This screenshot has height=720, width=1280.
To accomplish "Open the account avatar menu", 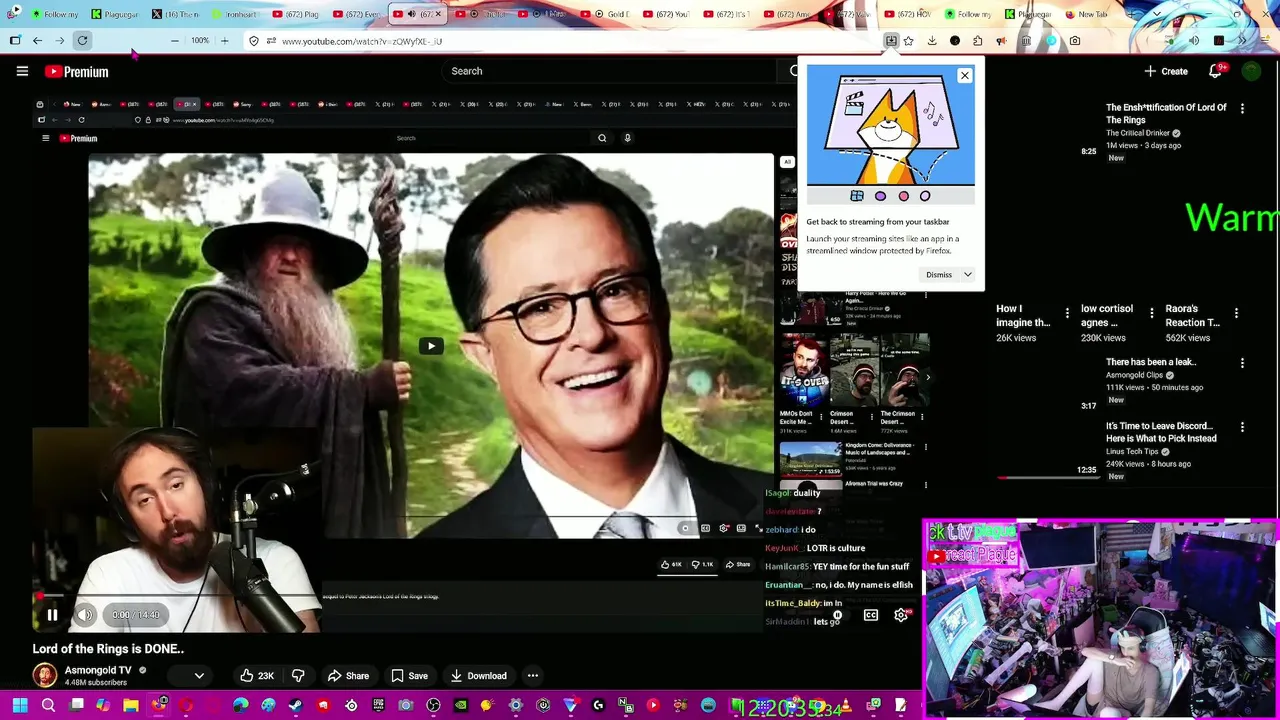I will pos(1251,71).
